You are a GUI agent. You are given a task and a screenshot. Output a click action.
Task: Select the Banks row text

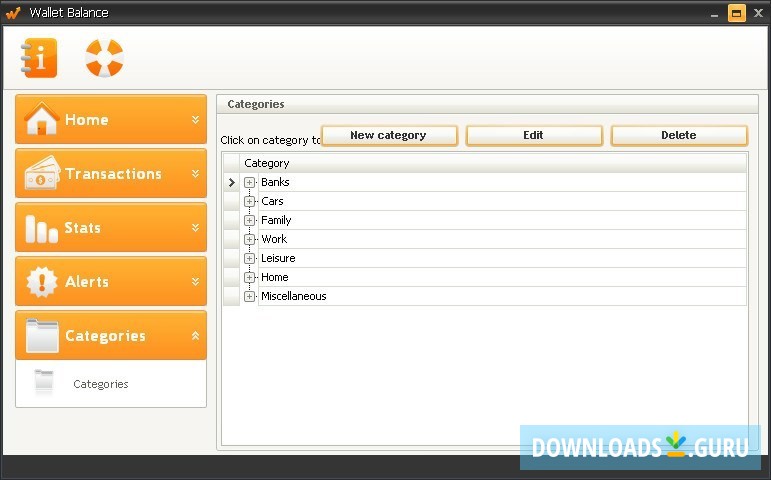click(x=275, y=182)
